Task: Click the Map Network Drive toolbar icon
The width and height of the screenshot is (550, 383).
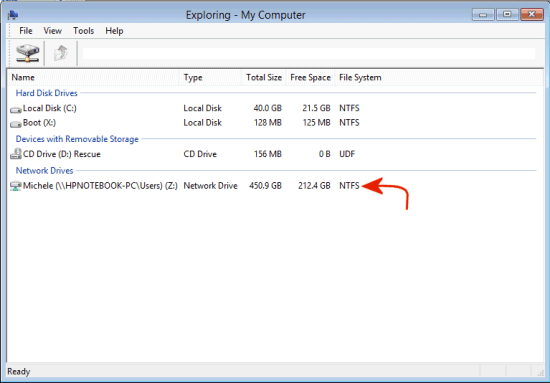Action: 27,53
